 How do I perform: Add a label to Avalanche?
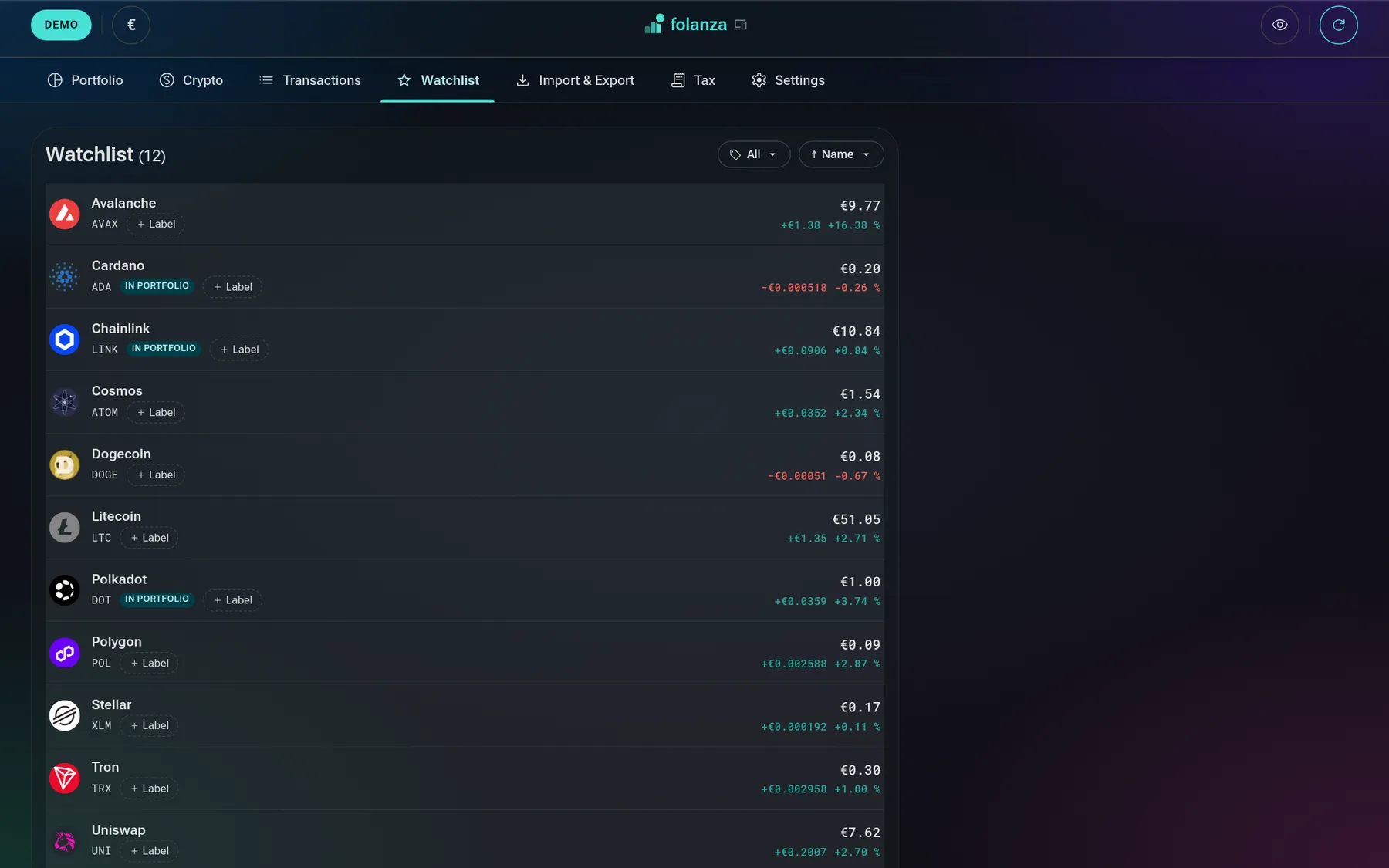point(156,225)
